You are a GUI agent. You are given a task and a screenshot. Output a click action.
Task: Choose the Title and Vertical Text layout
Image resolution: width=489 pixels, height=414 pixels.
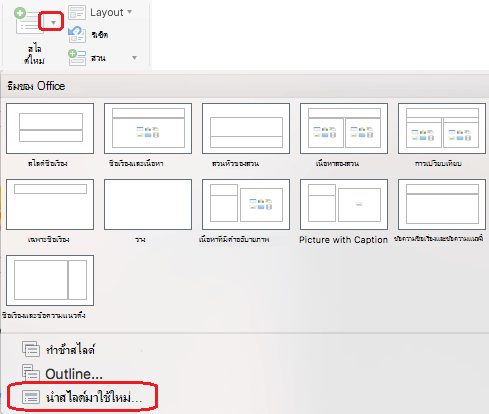tap(442, 204)
